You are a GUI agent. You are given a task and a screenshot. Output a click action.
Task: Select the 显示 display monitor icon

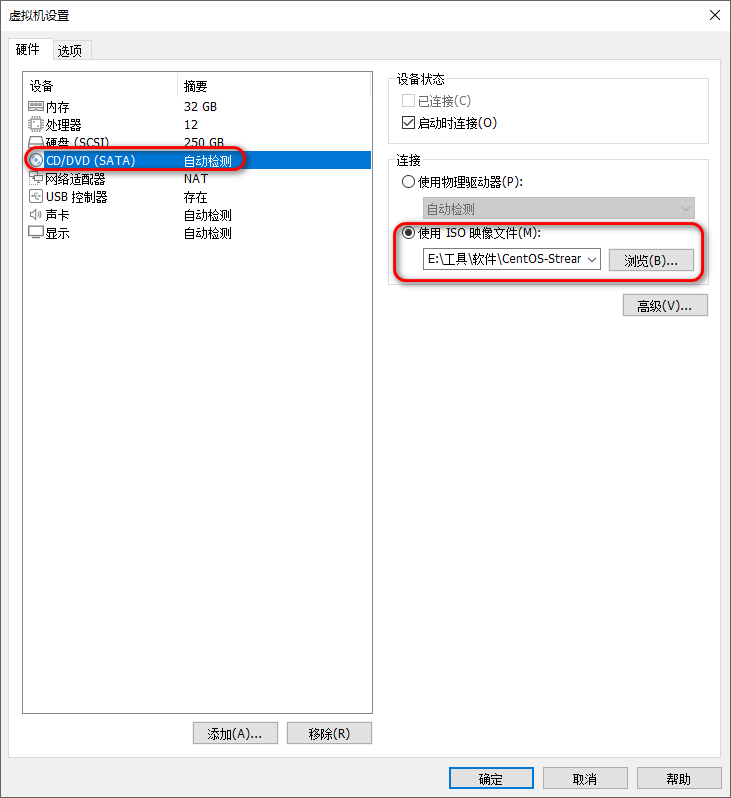(x=36, y=233)
